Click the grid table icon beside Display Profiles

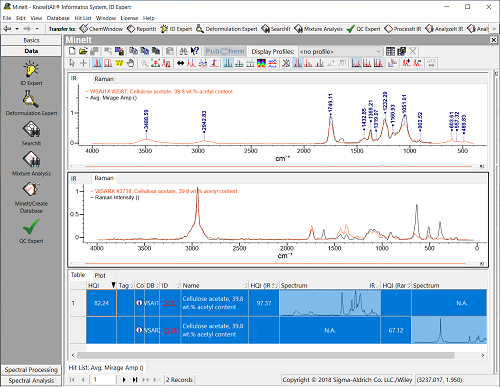pyautogui.click(x=390, y=51)
